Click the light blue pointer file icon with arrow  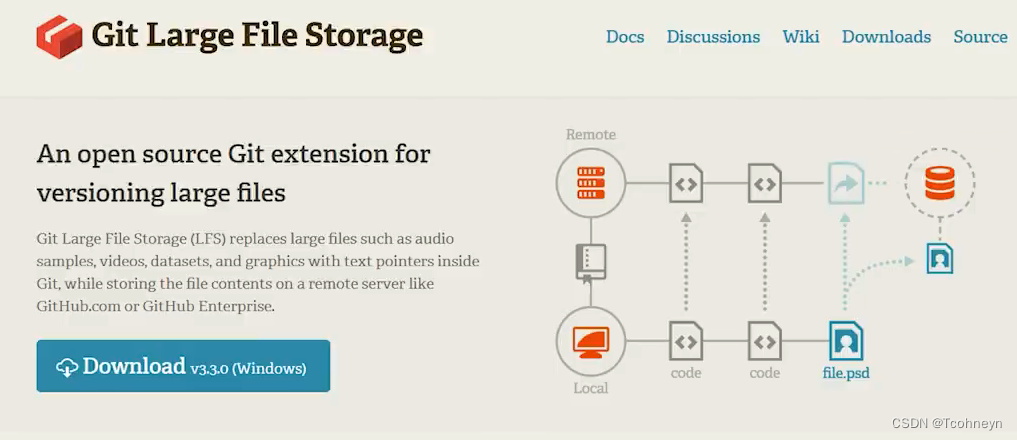point(846,183)
